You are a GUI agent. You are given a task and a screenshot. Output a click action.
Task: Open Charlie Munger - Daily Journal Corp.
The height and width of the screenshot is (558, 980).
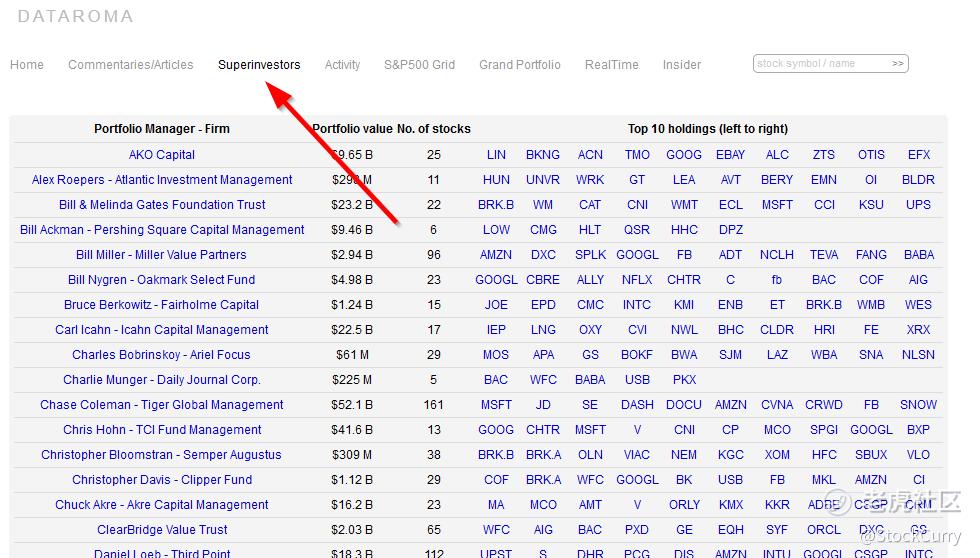tap(161, 380)
